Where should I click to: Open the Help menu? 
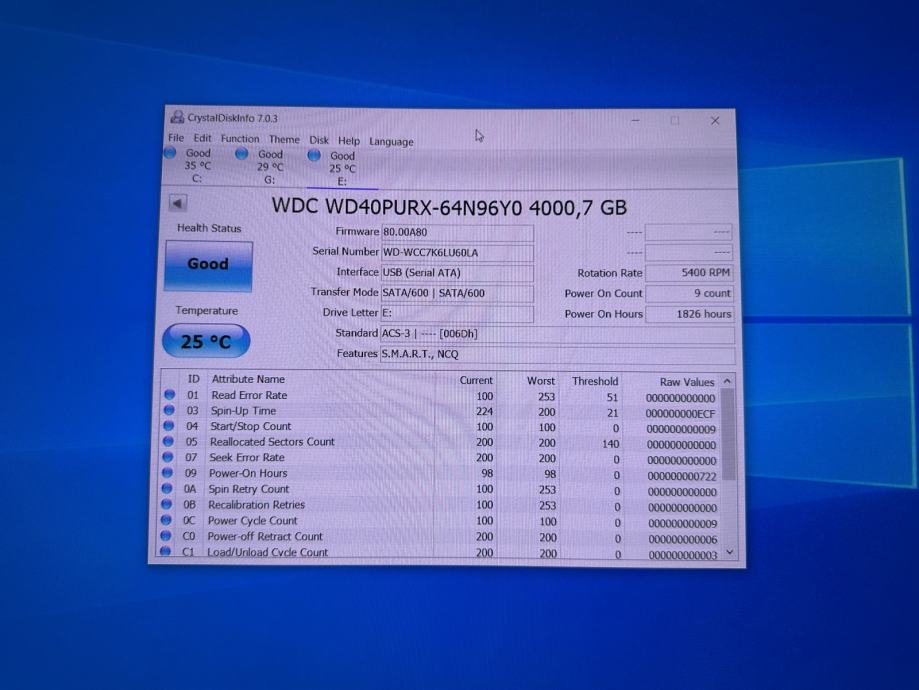(x=349, y=141)
